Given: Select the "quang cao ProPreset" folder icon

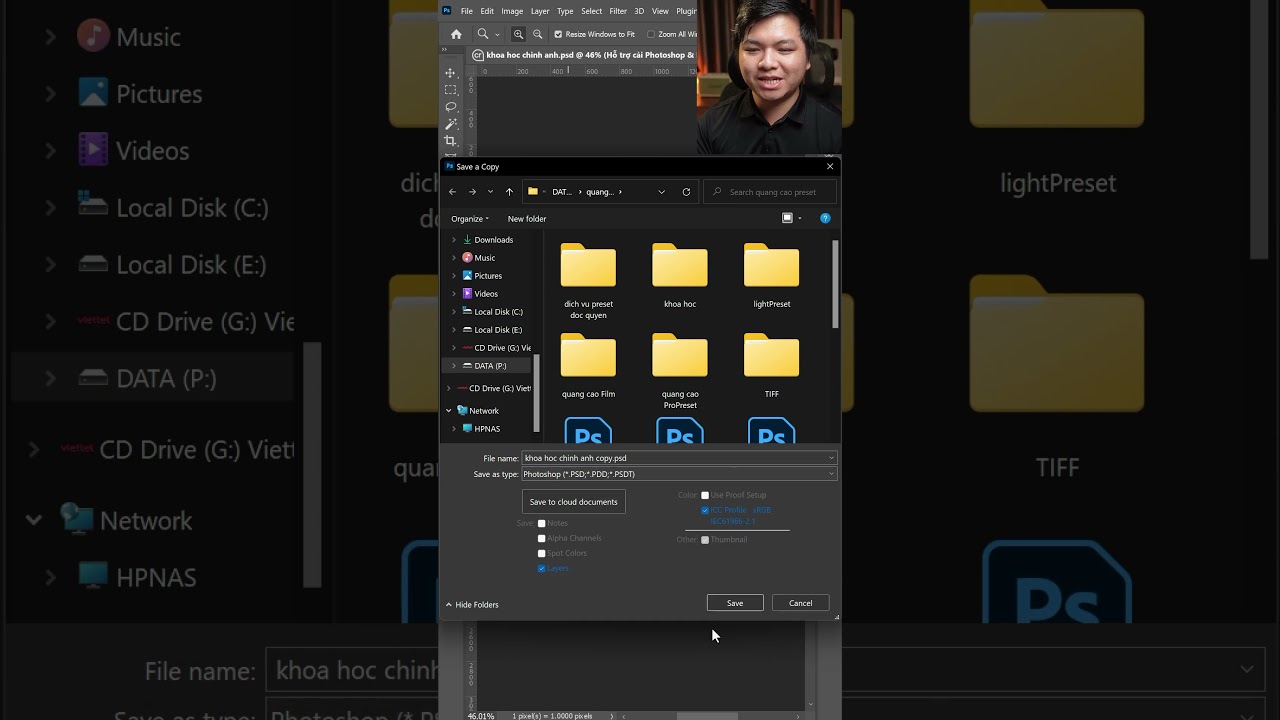Looking at the screenshot, I should click(680, 355).
